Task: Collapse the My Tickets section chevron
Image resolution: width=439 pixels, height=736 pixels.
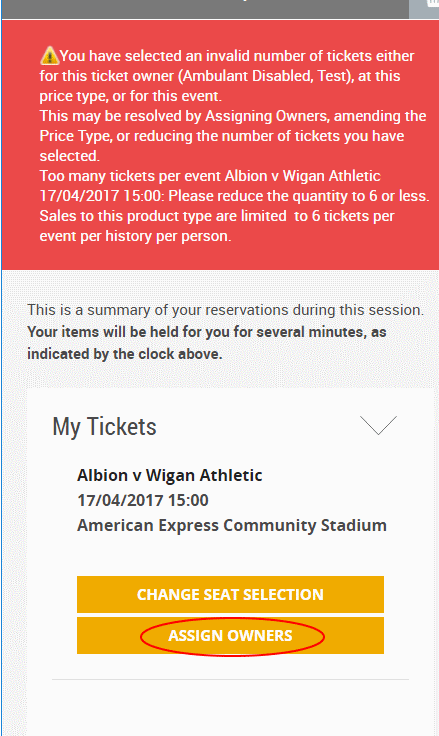Action: [378, 425]
